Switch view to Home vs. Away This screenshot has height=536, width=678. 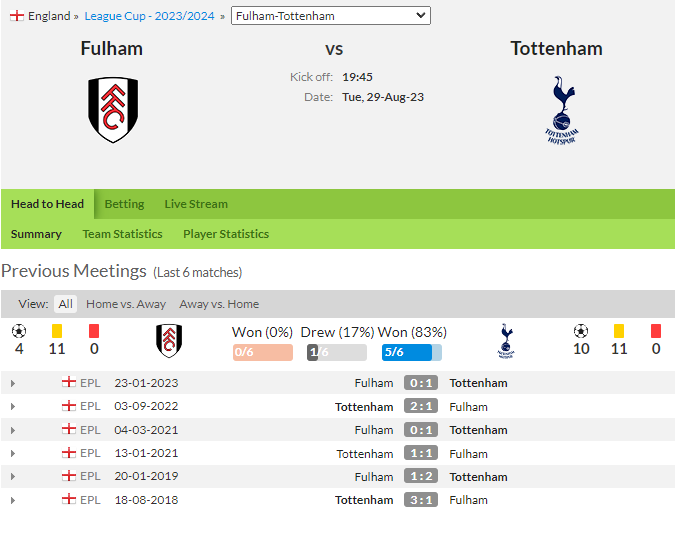[x=126, y=304]
